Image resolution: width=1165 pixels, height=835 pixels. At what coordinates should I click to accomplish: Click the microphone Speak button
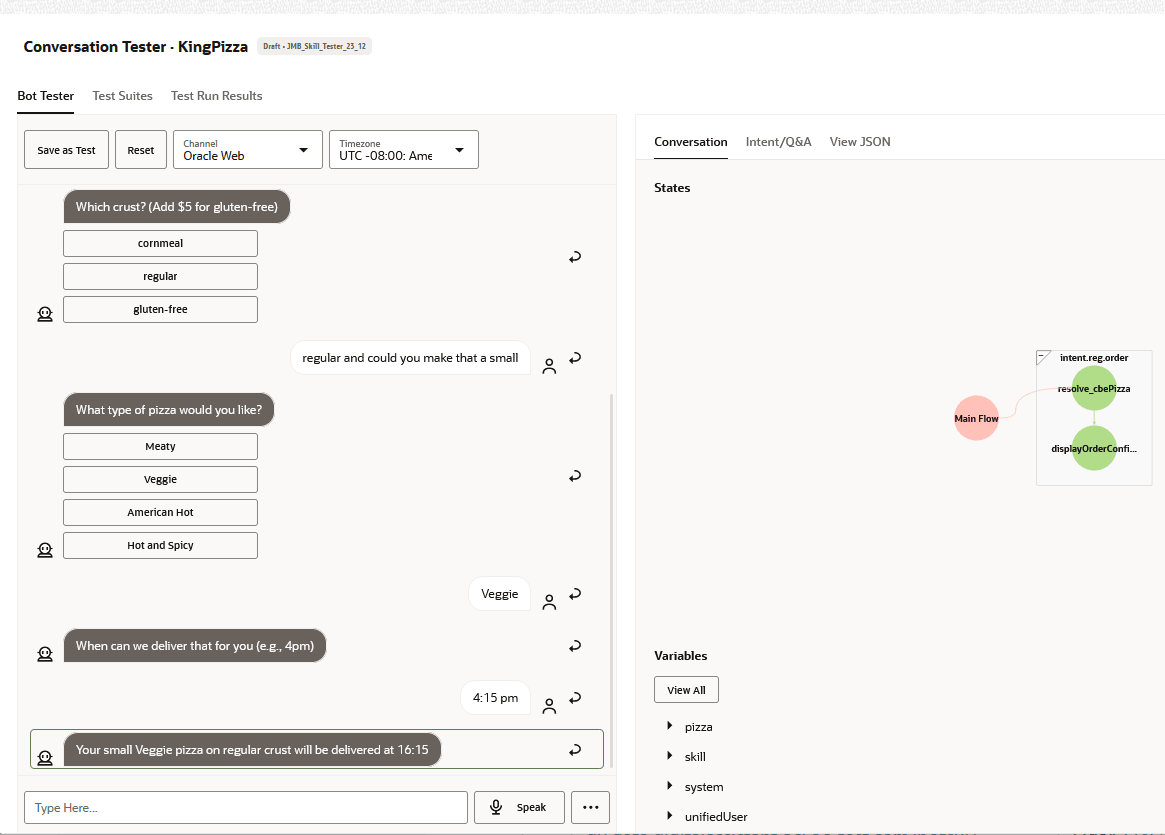pyautogui.click(x=519, y=808)
